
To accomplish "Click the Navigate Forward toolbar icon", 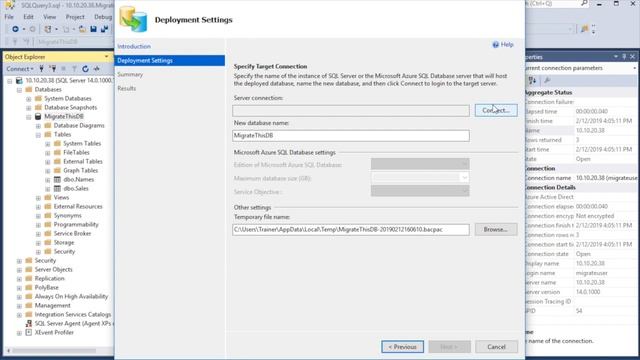I will [32, 29].
